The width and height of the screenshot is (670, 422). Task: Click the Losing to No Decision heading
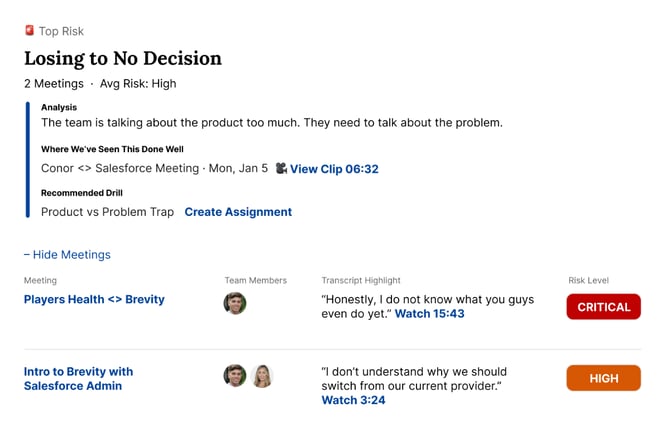point(123,59)
